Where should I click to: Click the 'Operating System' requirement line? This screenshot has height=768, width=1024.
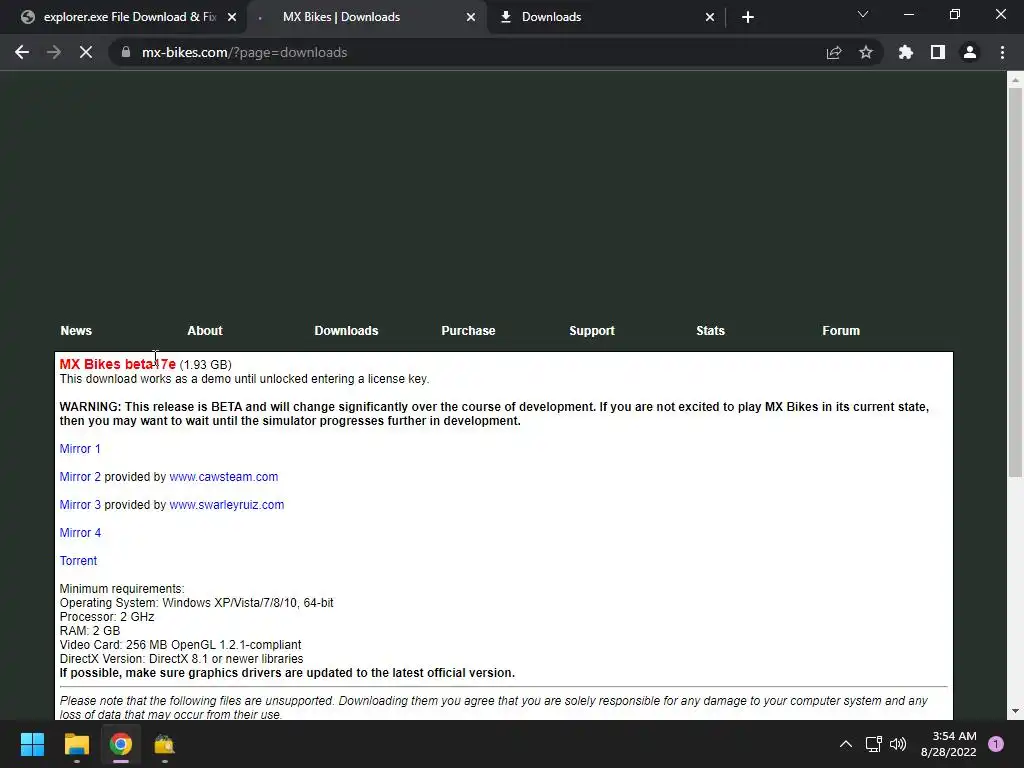197,603
